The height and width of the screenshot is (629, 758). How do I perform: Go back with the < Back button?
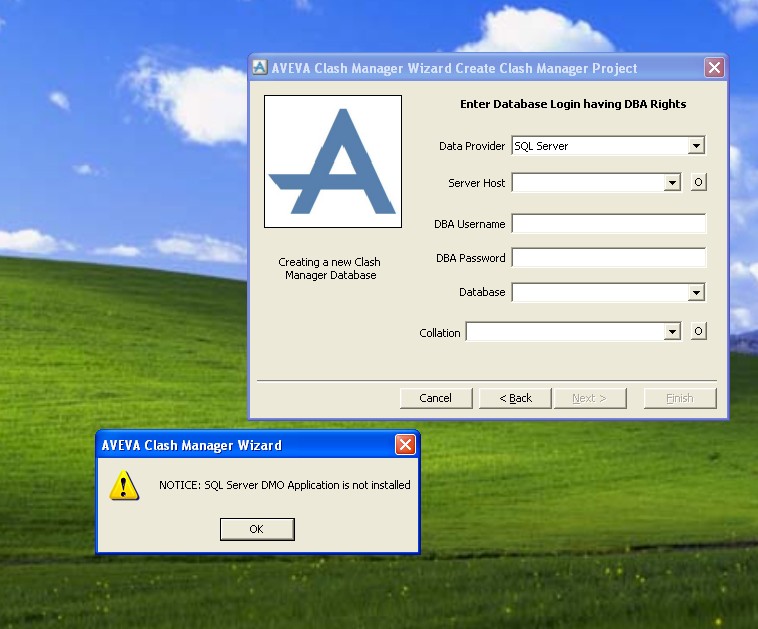(515, 398)
